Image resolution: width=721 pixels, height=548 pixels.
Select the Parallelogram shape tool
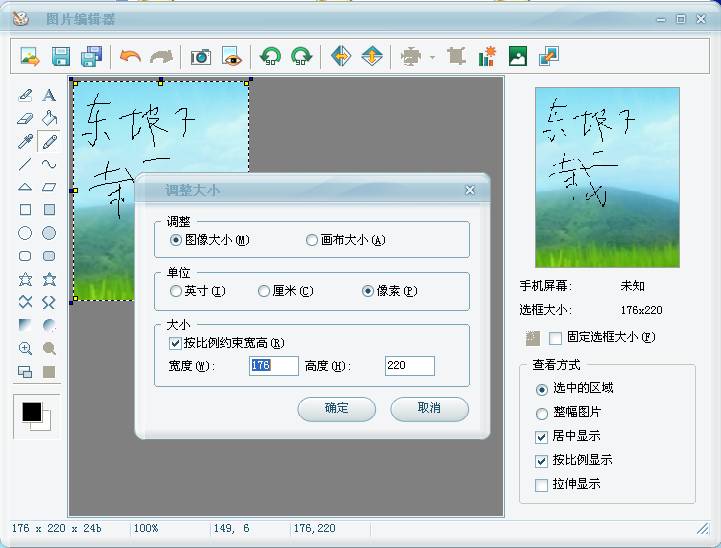coord(49,187)
